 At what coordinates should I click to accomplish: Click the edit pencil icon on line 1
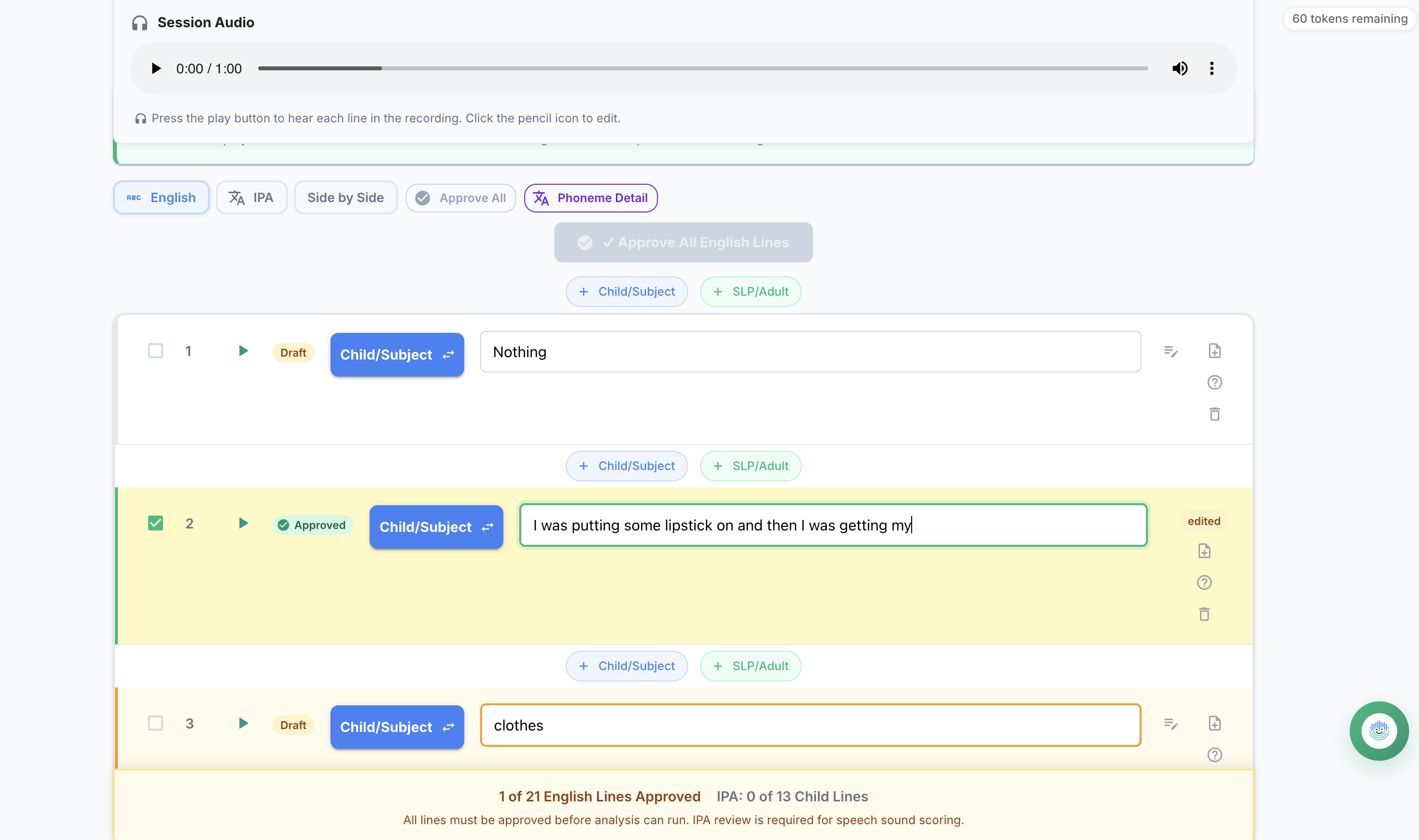click(x=1171, y=352)
